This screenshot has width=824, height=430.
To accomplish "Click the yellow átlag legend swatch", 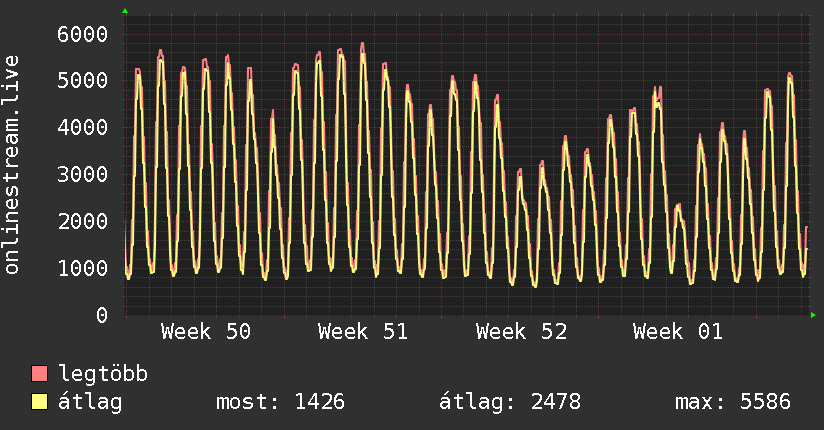I will tap(40, 403).
